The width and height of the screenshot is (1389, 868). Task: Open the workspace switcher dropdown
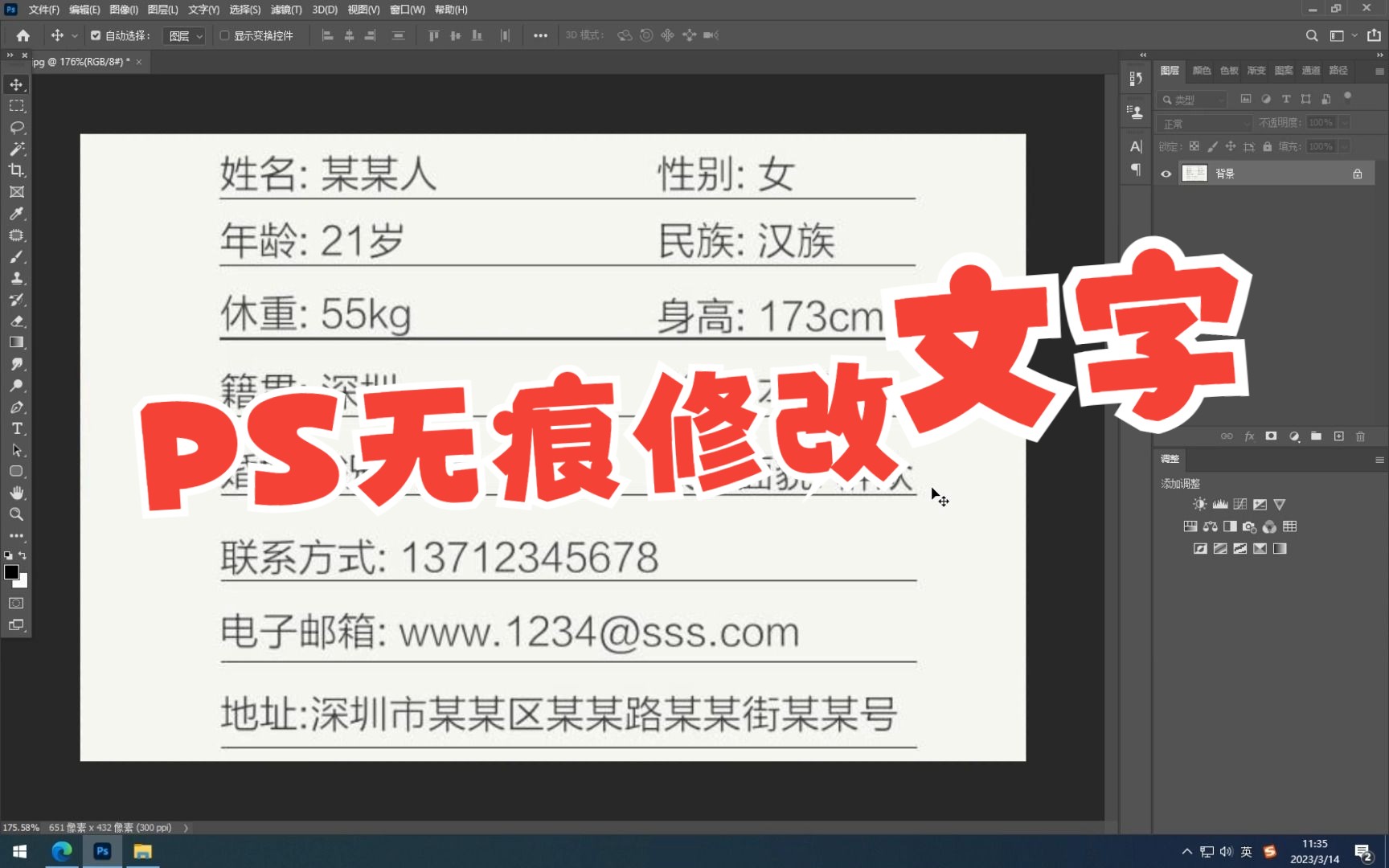pyautogui.click(x=1342, y=35)
